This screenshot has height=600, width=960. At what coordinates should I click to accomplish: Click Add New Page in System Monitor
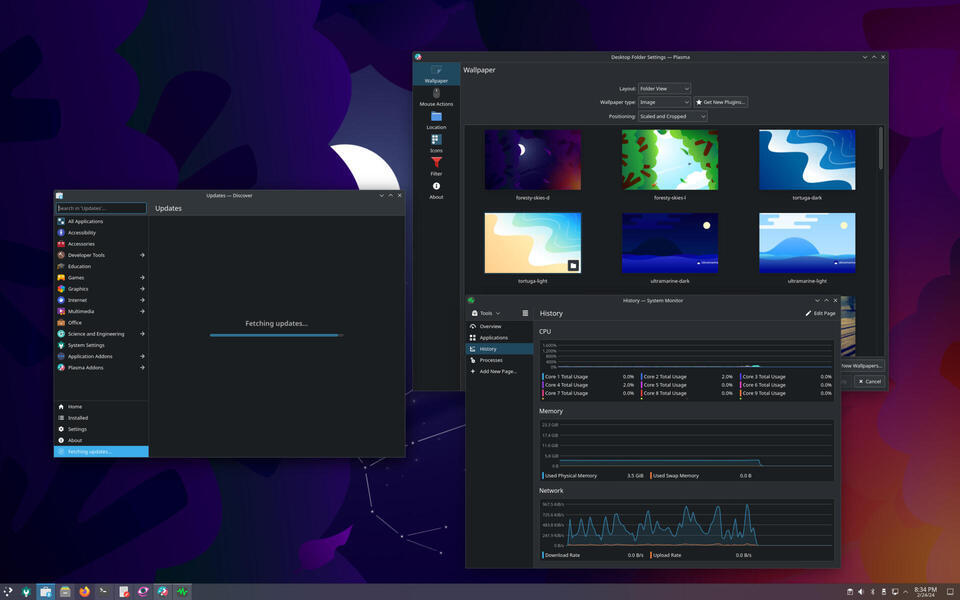coord(499,372)
